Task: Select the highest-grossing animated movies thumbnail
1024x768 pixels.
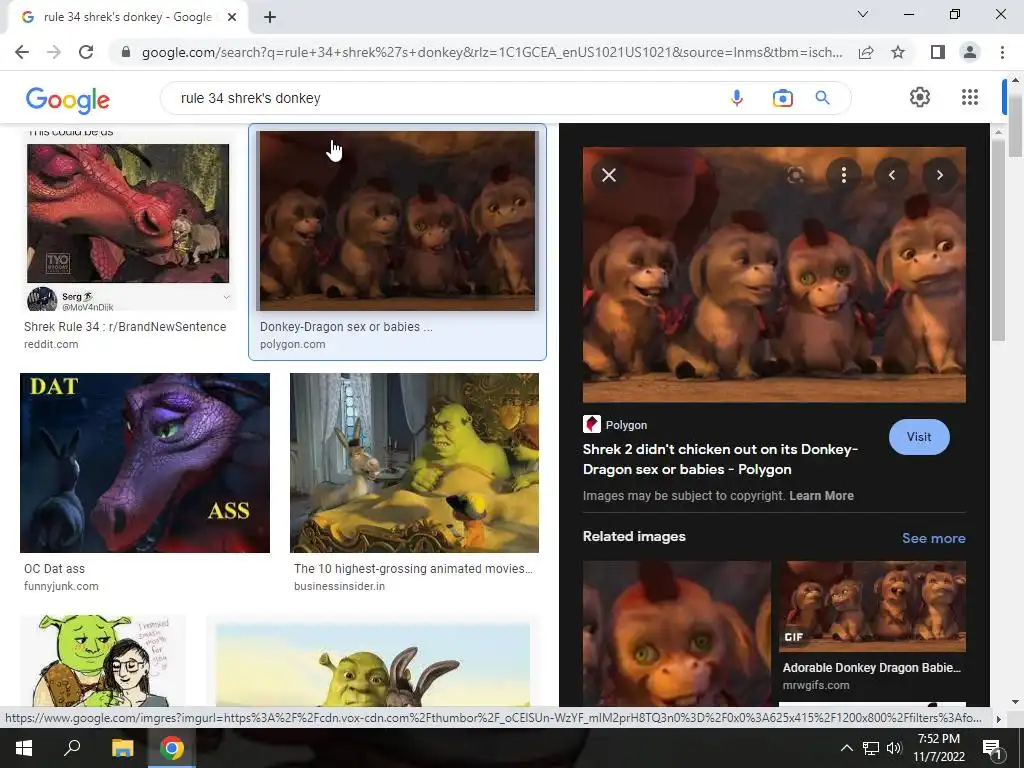Action: pyautogui.click(x=414, y=463)
